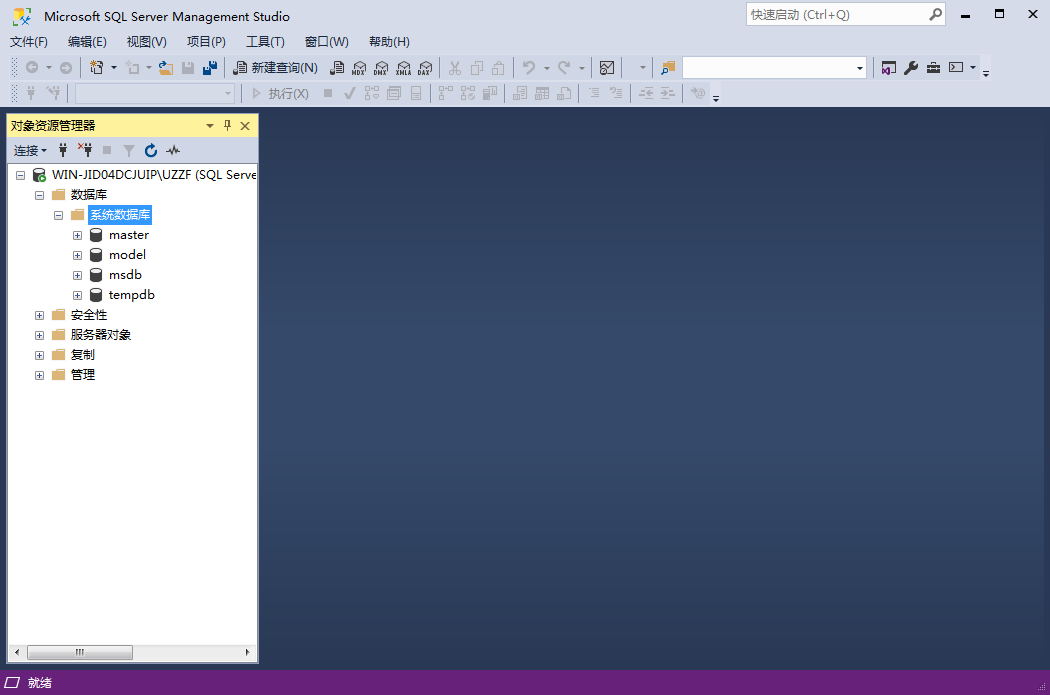Click the New Project icon
The width and height of the screenshot is (1050, 695).
click(96, 68)
